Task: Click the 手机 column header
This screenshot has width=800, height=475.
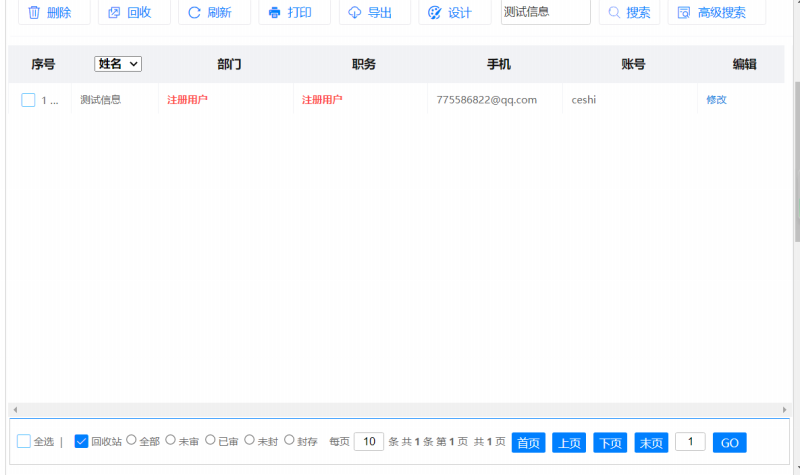Action: coord(498,64)
